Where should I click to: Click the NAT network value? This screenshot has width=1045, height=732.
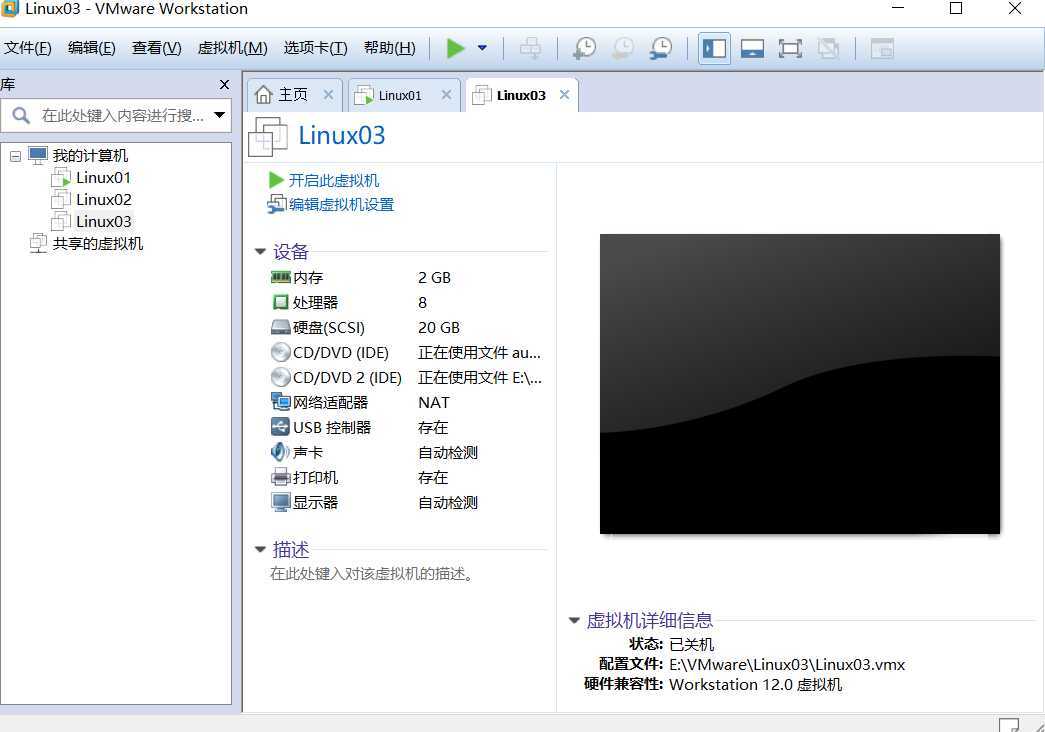click(x=433, y=403)
